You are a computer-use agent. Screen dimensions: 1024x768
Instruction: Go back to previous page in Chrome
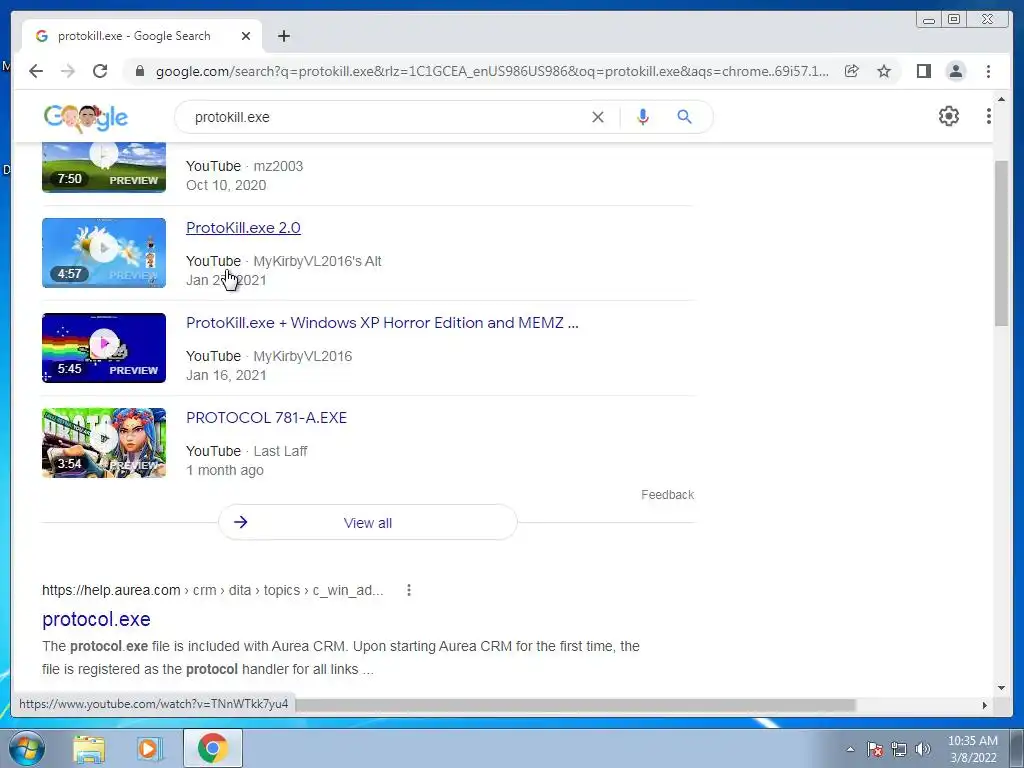[36, 71]
